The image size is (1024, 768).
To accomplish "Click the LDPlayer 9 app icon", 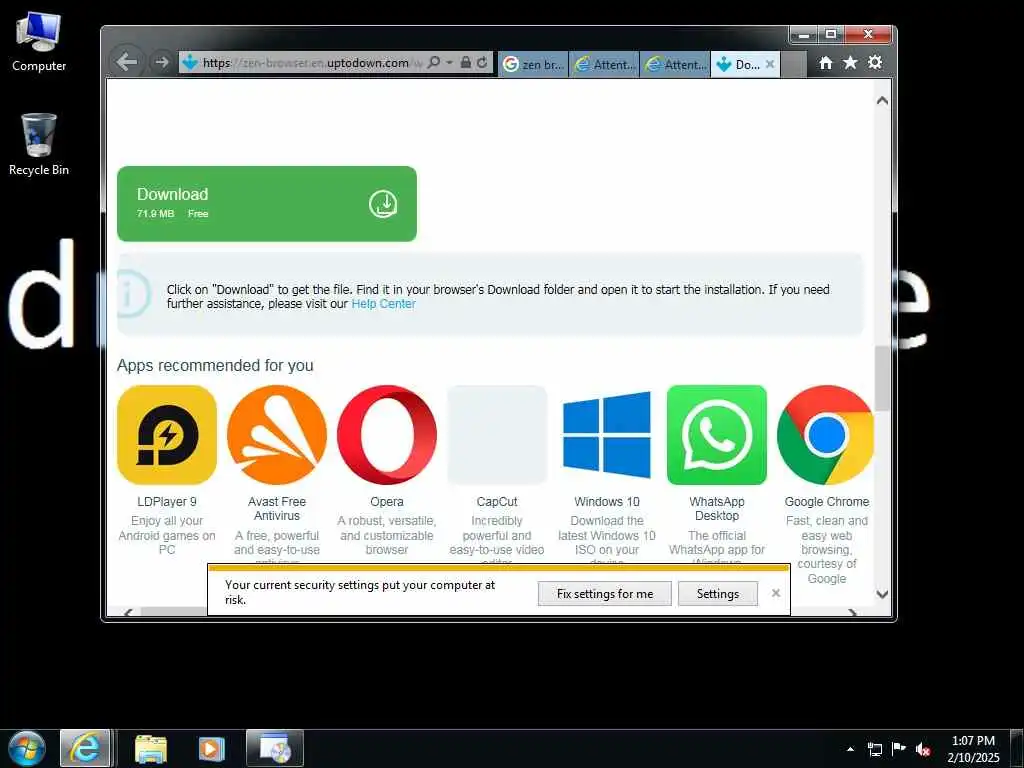I will [167, 435].
